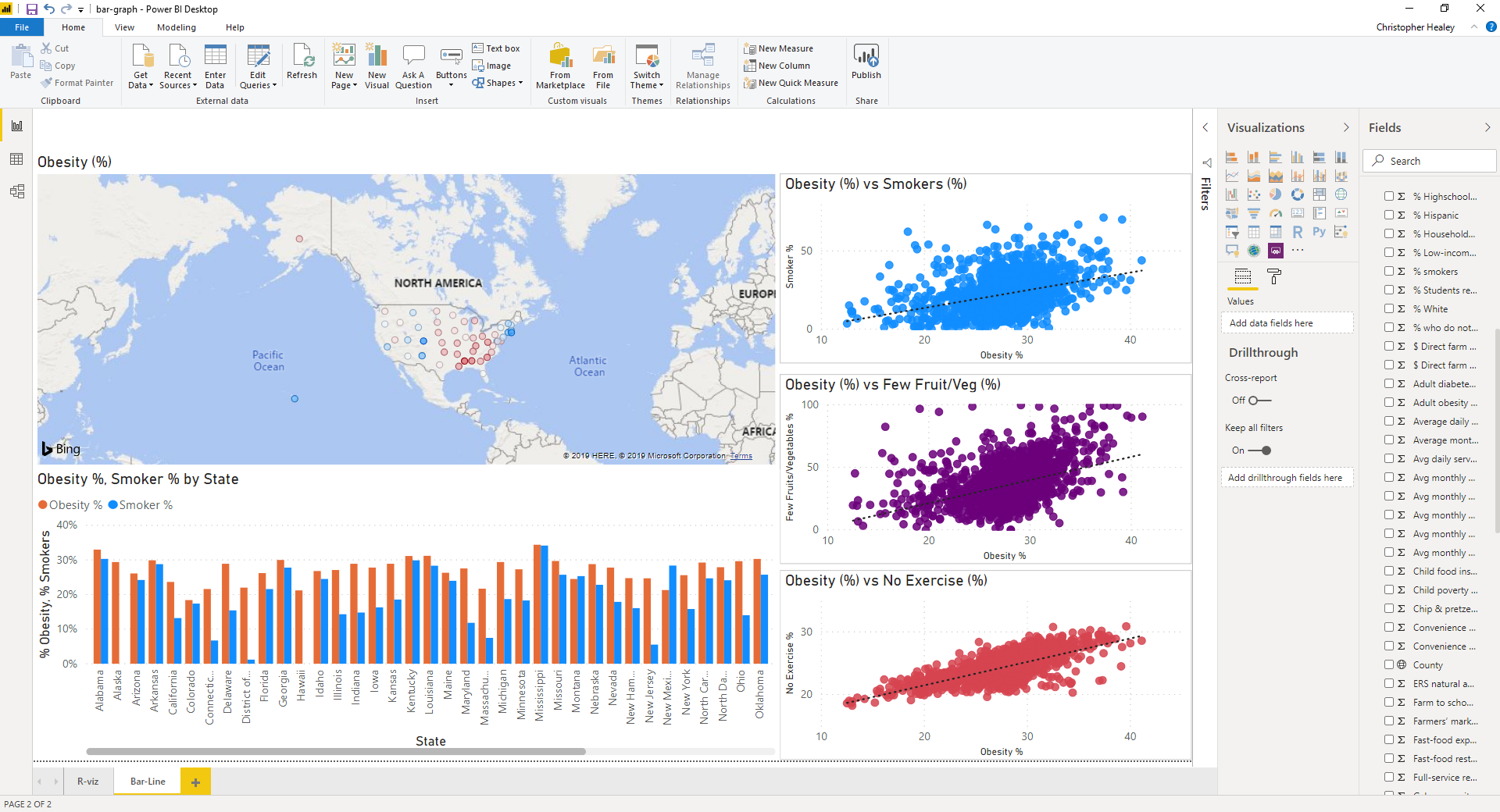Screen dimensions: 1500x812
Task: Select the Bar-Line page tab
Action: click(x=148, y=782)
